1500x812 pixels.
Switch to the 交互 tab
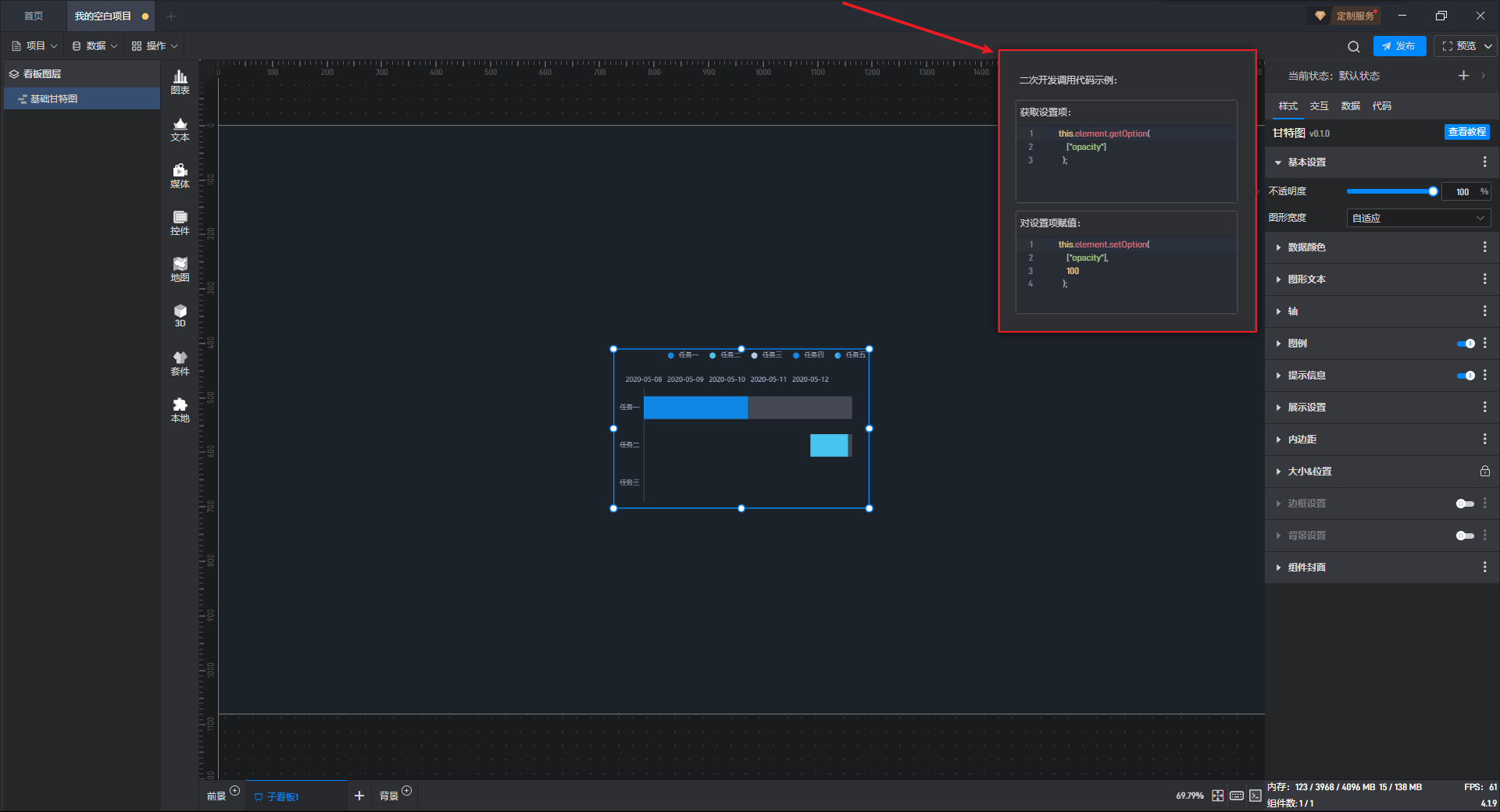click(x=1319, y=106)
